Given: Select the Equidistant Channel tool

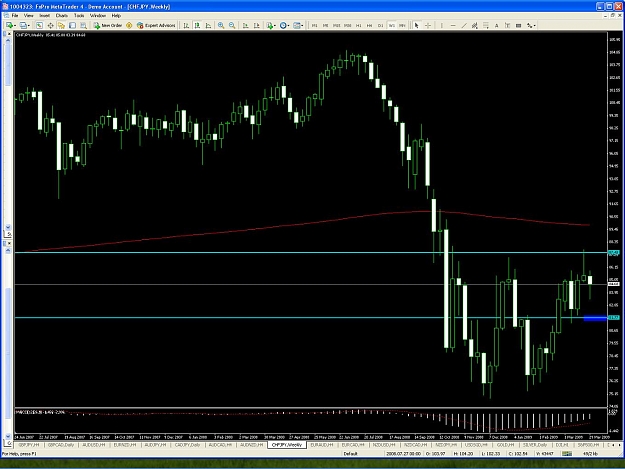Looking at the screenshot, I should pyautogui.click(x=474, y=26).
